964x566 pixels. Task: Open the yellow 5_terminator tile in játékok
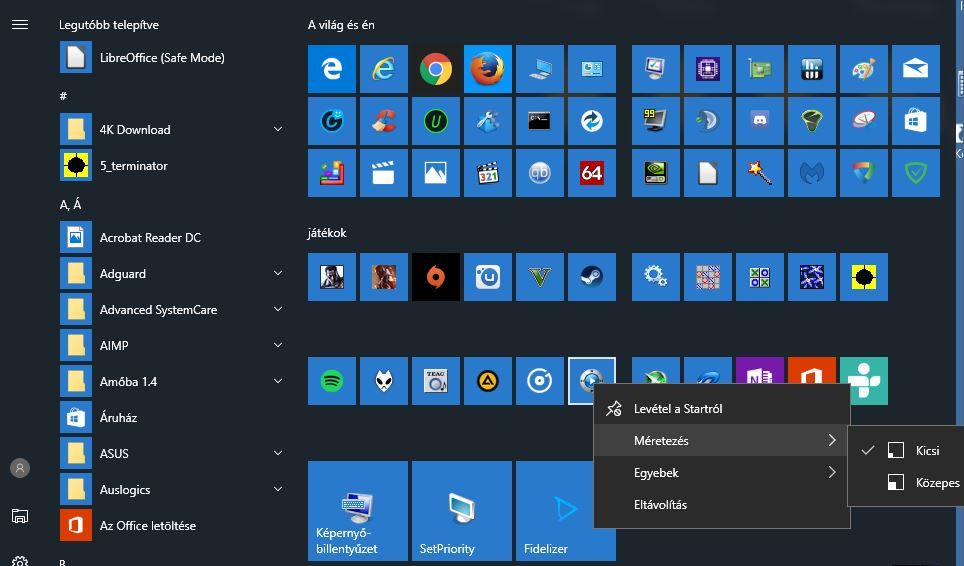[864, 277]
